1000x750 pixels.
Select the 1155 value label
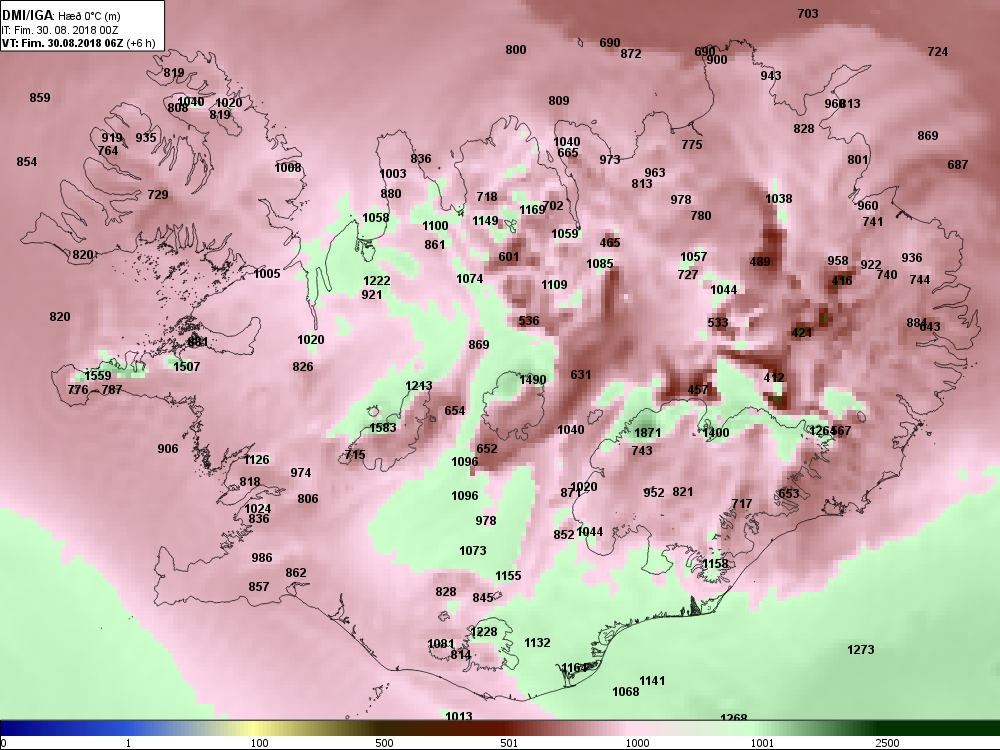pos(508,576)
